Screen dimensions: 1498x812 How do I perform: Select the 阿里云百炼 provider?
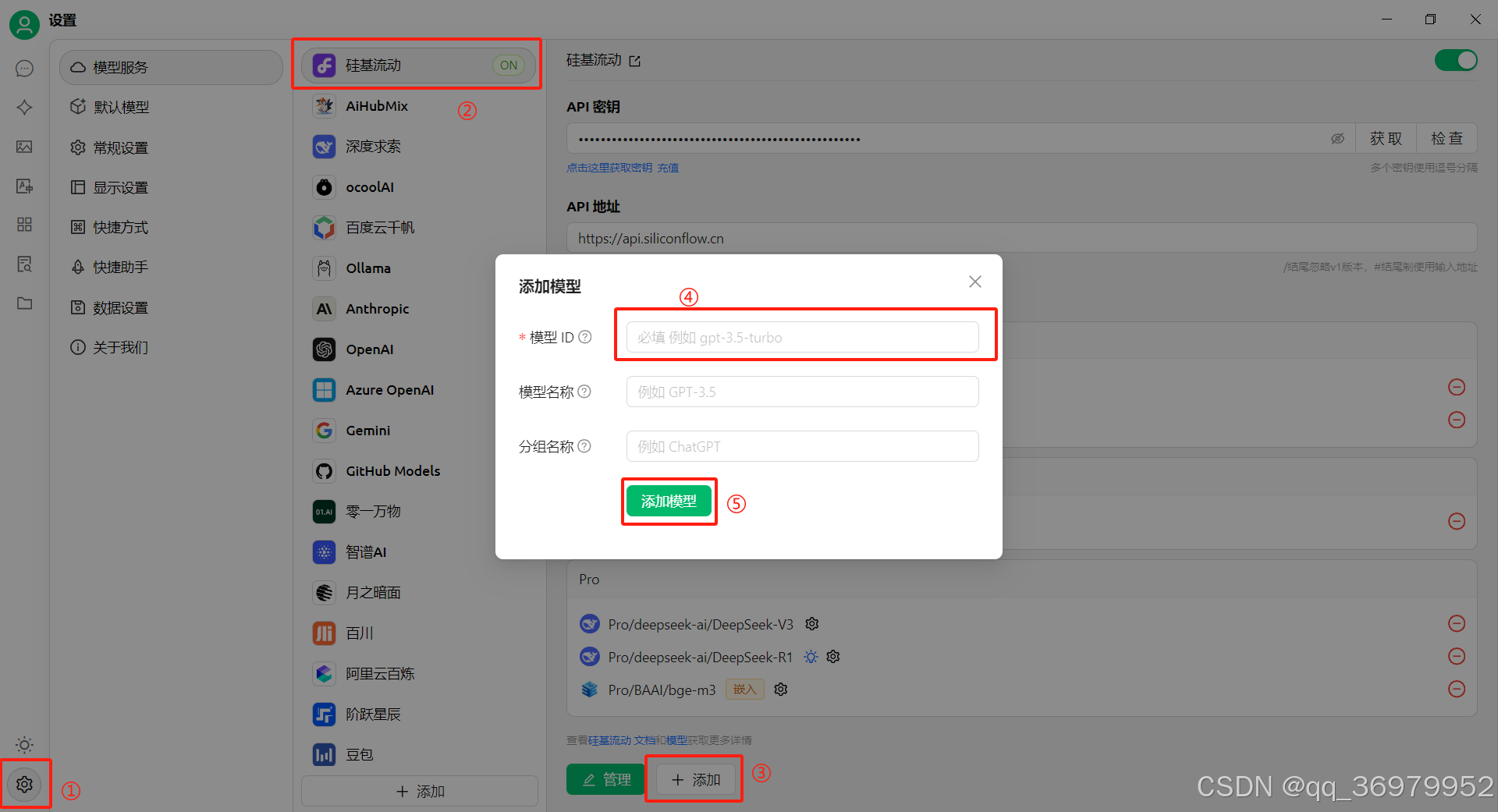click(419, 674)
